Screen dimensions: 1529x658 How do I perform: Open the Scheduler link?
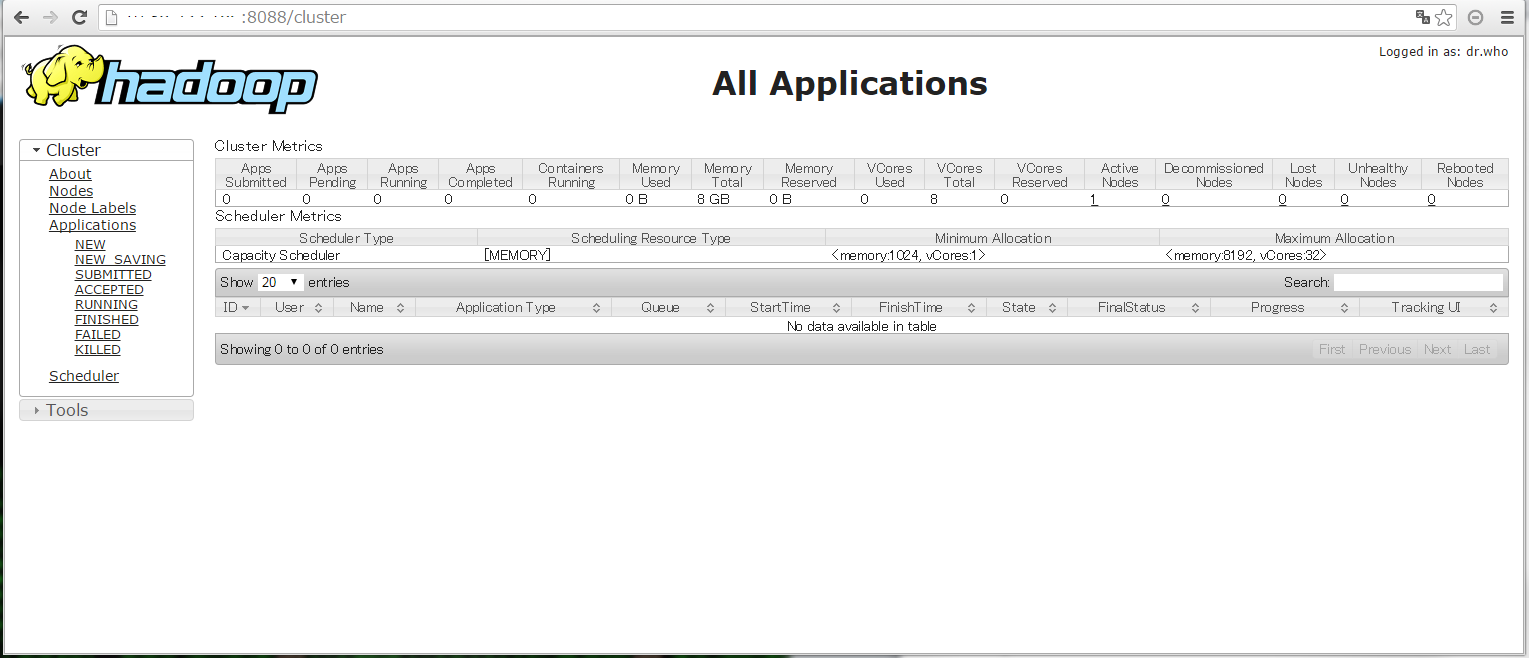point(84,376)
